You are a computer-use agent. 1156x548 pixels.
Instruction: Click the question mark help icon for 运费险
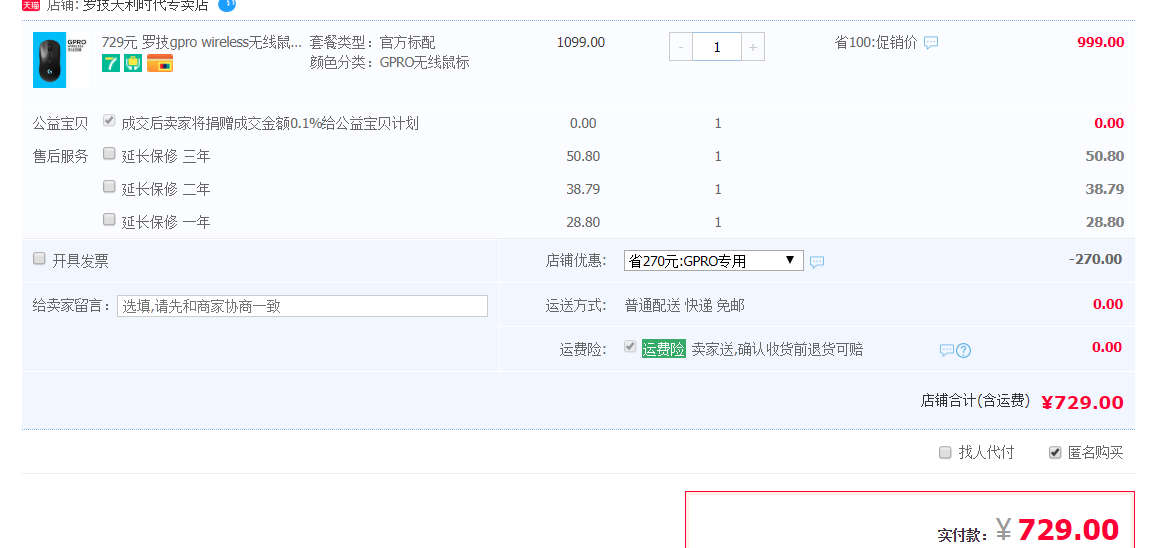(x=963, y=350)
